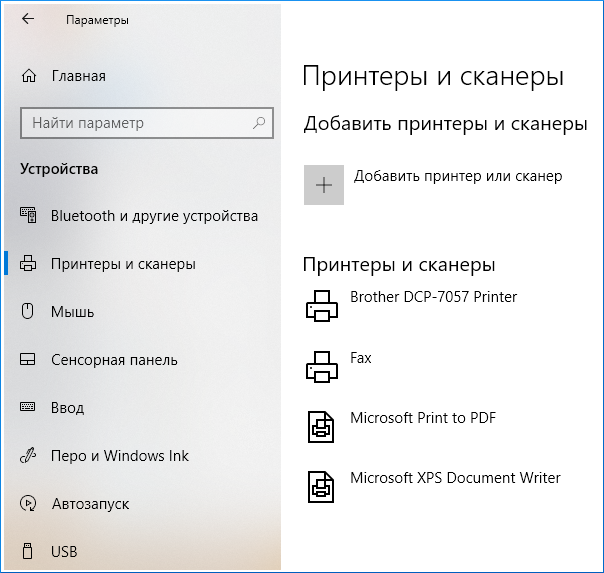Click the Home house icon
This screenshot has height=573, width=604.
(30, 76)
